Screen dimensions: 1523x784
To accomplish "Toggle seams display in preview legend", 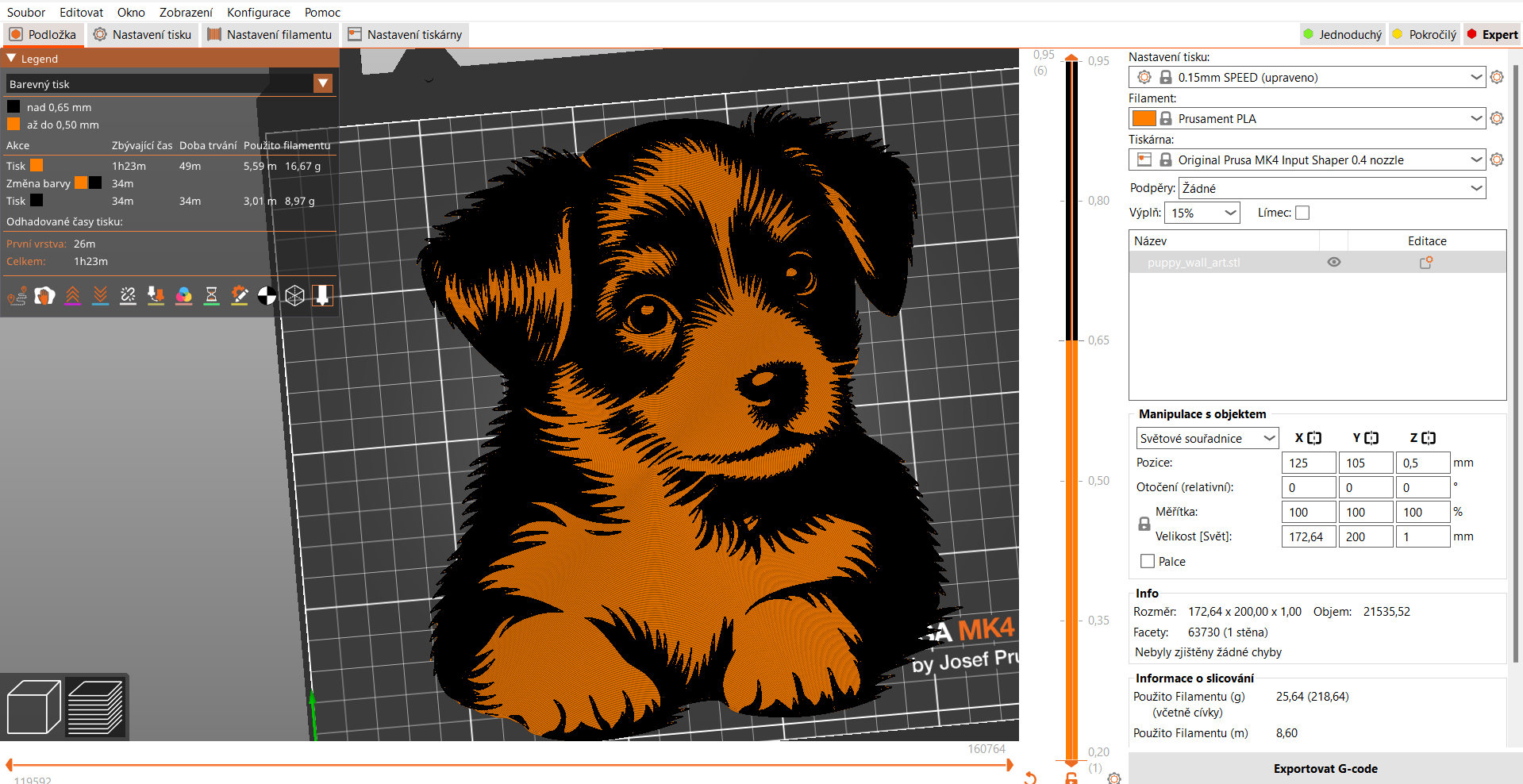I will [128, 295].
